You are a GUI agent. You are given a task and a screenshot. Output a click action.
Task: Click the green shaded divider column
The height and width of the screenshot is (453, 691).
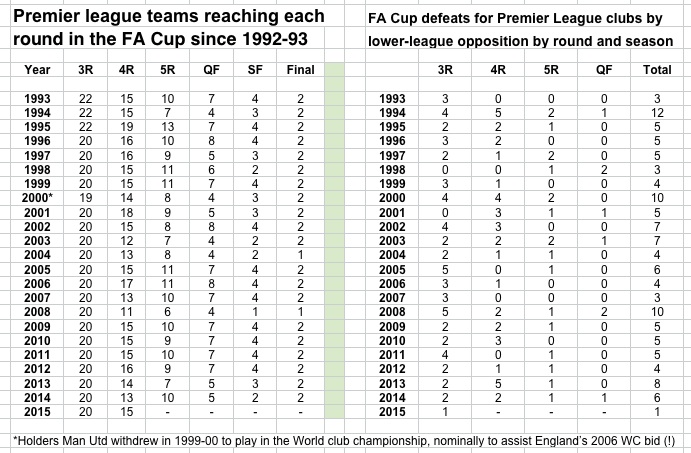coord(334,240)
